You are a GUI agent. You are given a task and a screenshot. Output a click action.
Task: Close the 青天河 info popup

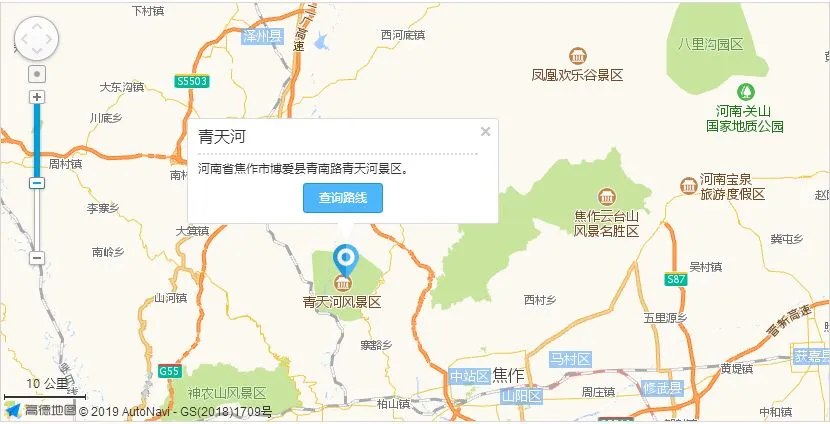(485, 132)
